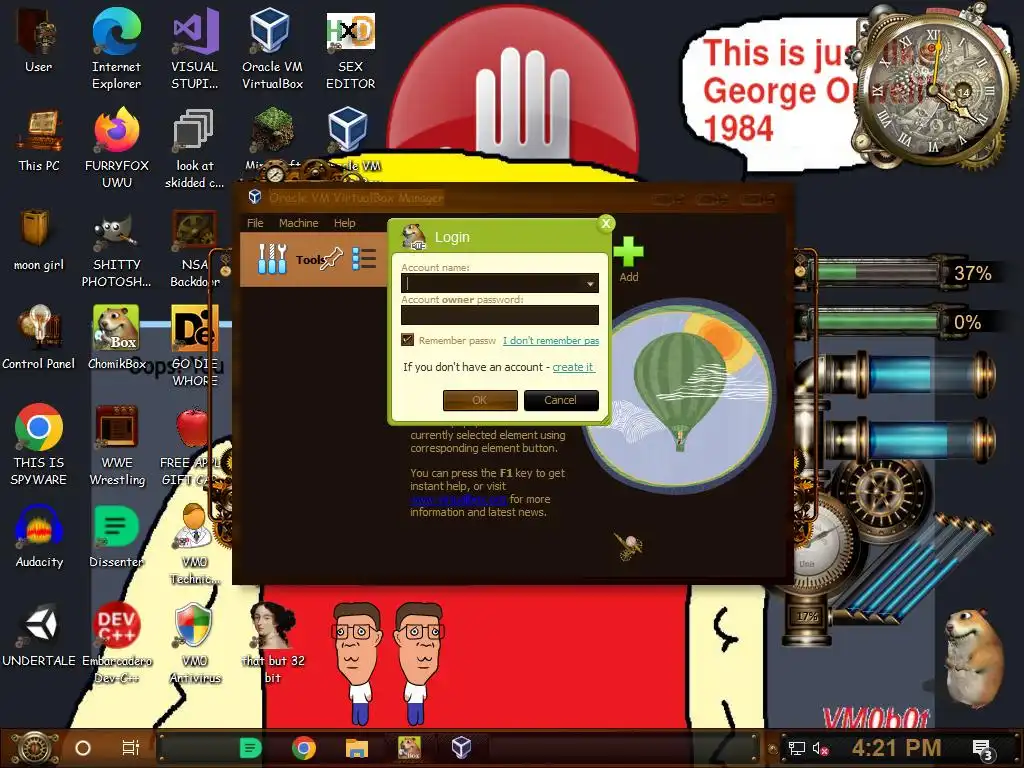Open the notification center icon
1024x768 pixels.
[x=983, y=750]
